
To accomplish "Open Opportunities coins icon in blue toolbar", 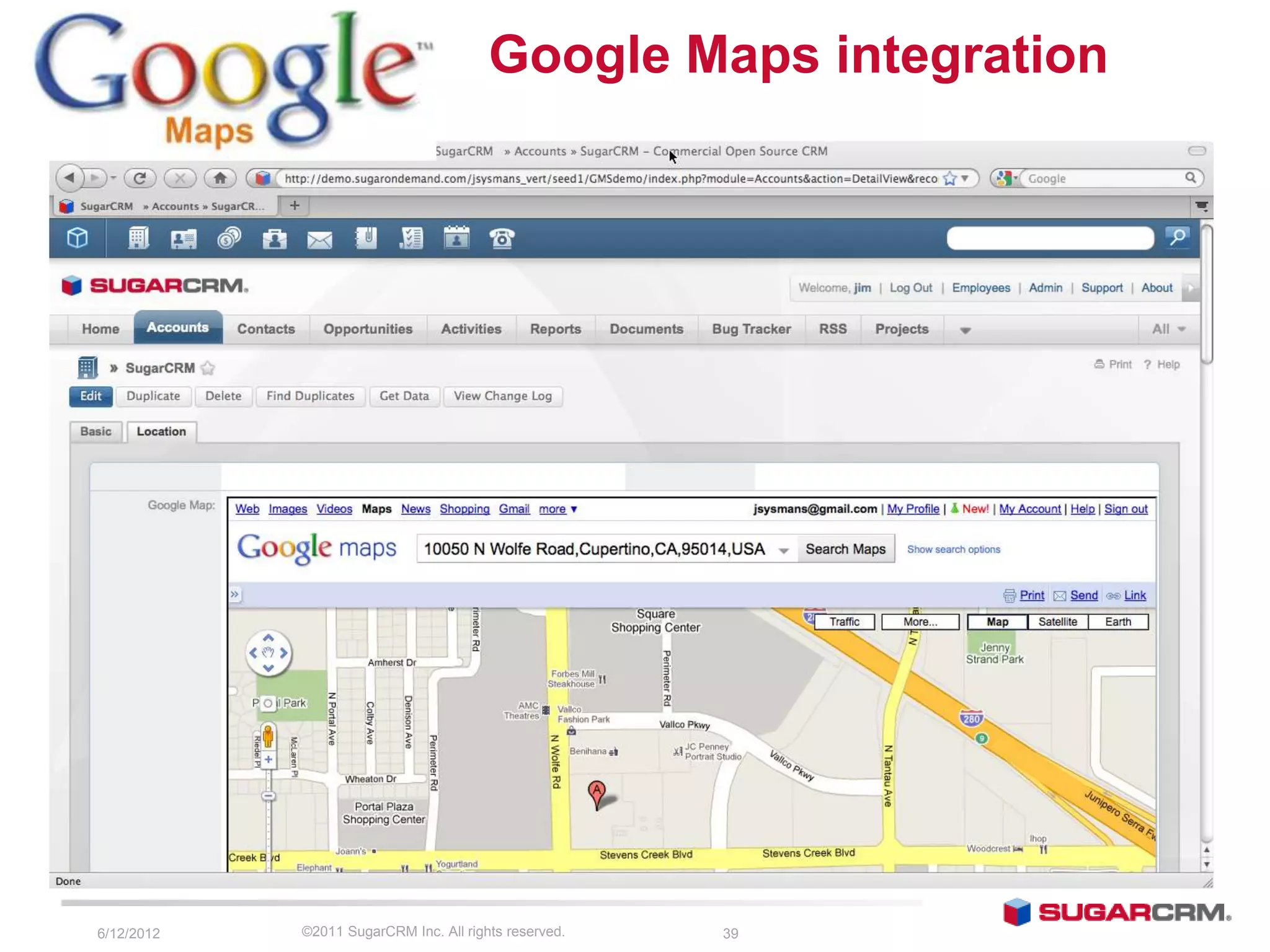I will pyautogui.click(x=229, y=238).
